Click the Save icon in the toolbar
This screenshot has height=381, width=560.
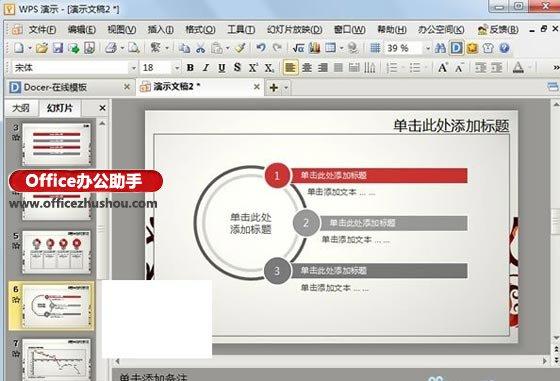click(58, 48)
